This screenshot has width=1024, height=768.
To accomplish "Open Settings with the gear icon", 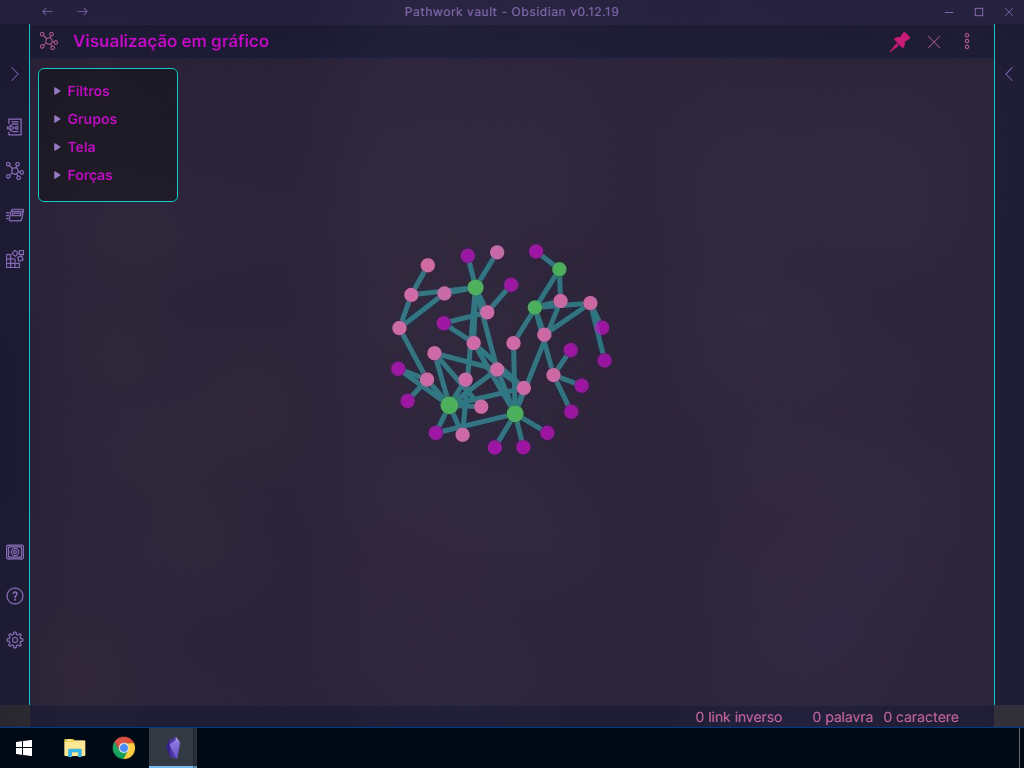I will (x=14, y=640).
